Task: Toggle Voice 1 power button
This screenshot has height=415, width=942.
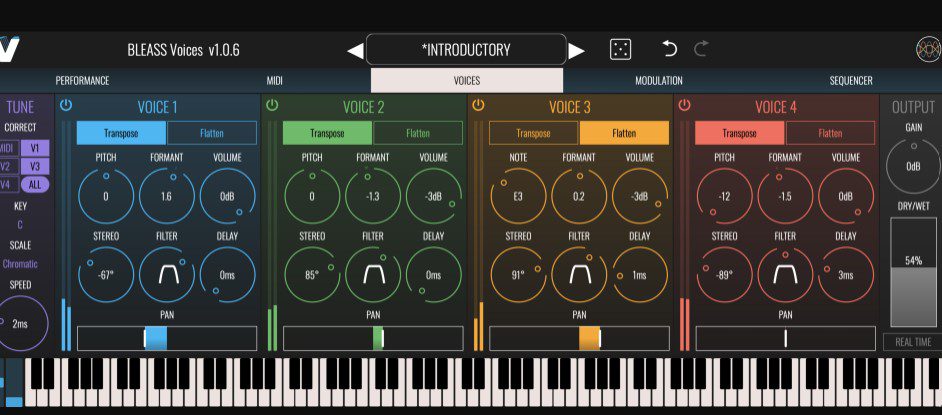Action: click(66, 105)
